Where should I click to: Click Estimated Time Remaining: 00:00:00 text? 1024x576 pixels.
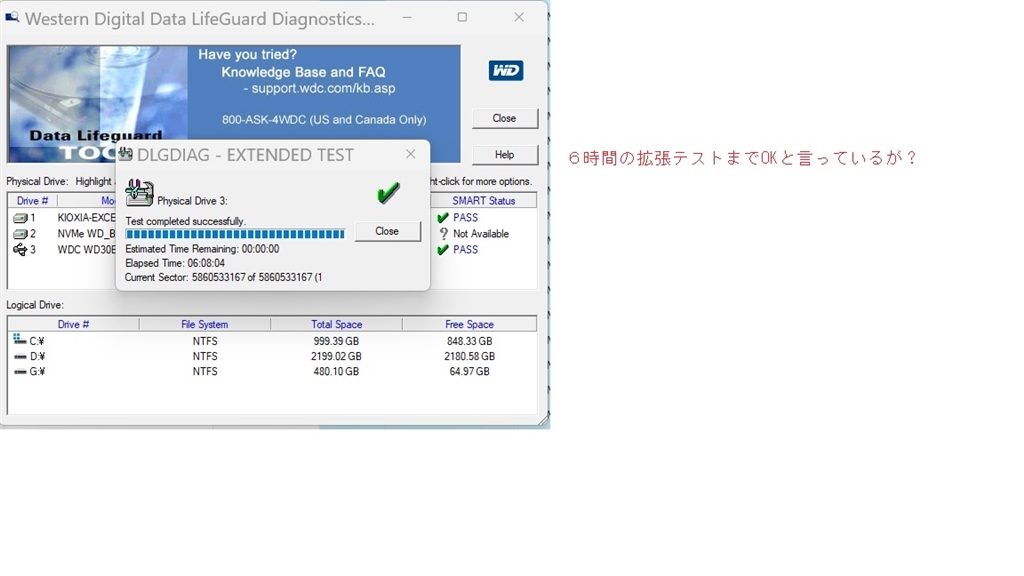(202, 249)
